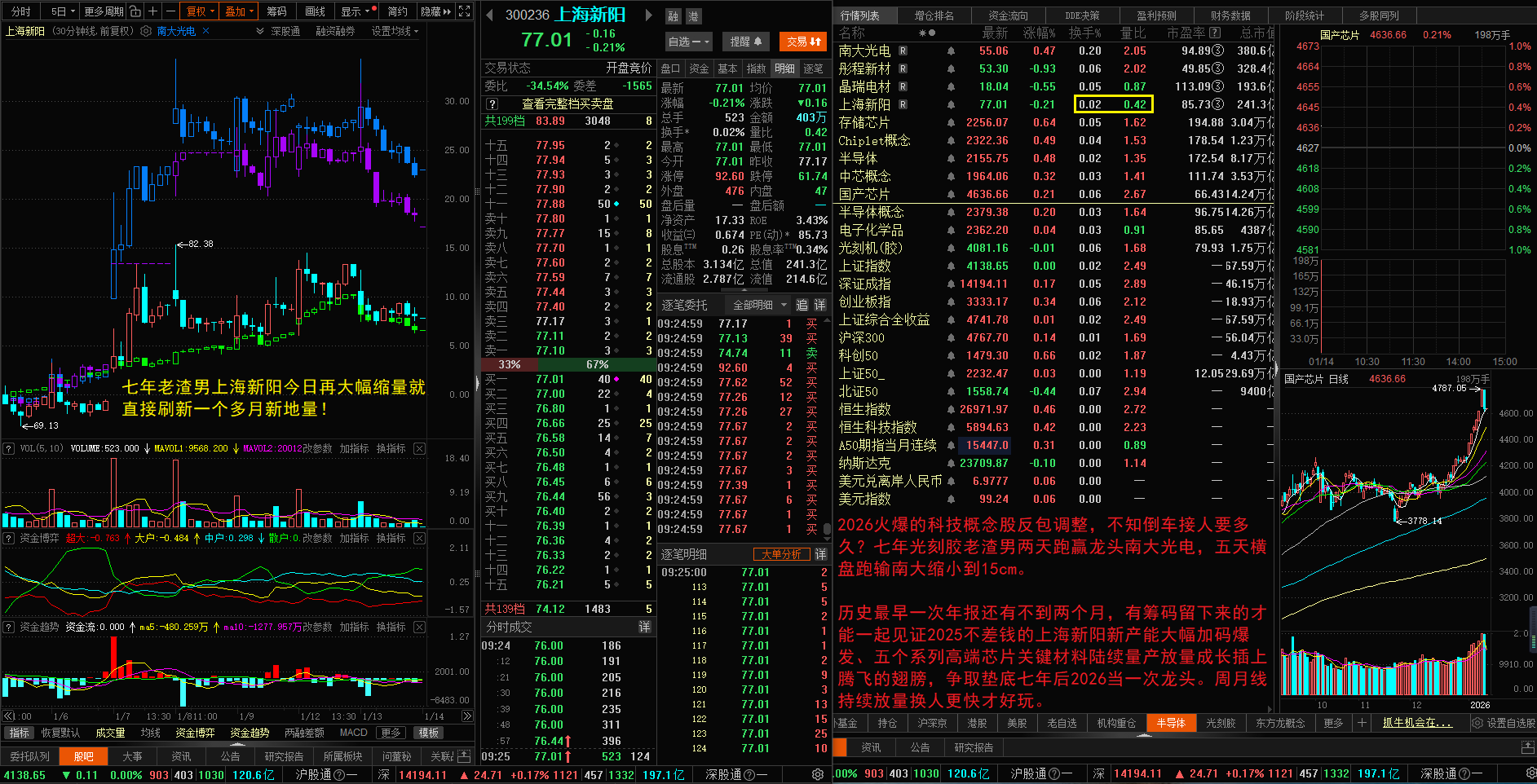Screen dimensions: 1537x784
Task: Select 更多周期 more periods
Action: (x=104, y=11)
